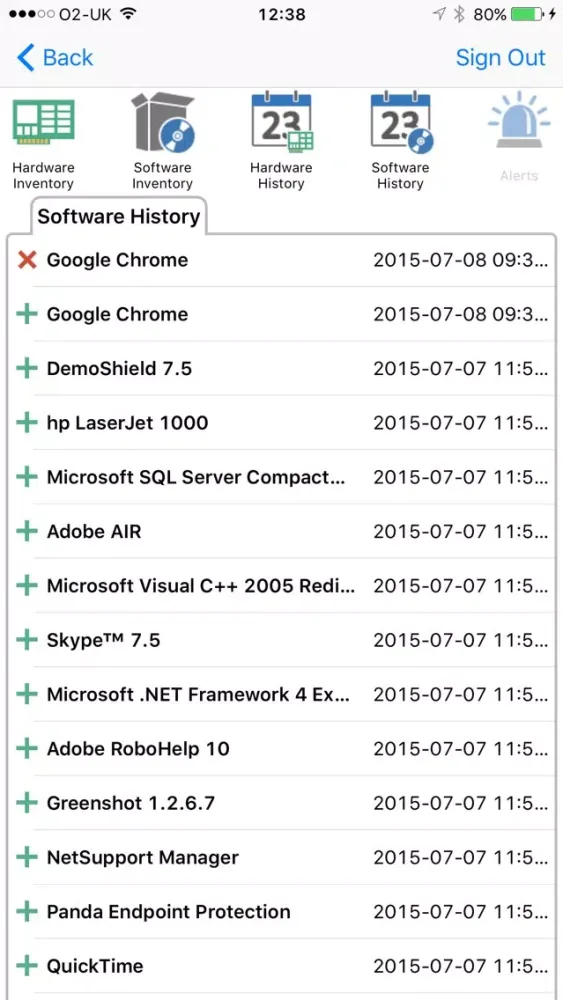The height and width of the screenshot is (1000, 563).
Task: Open the Hardware Inventory icon
Action: click(x=43, y=123)
